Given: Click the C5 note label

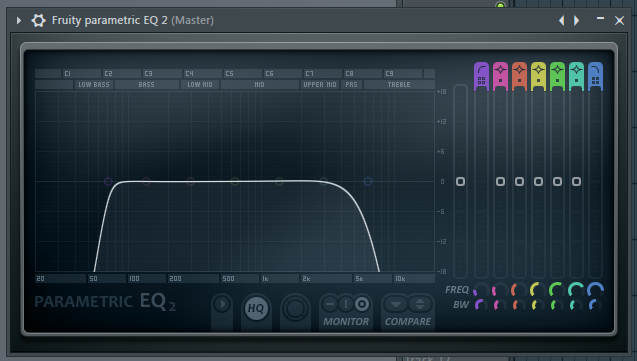Looking at the screenshot, I should [x=230, y=73].
